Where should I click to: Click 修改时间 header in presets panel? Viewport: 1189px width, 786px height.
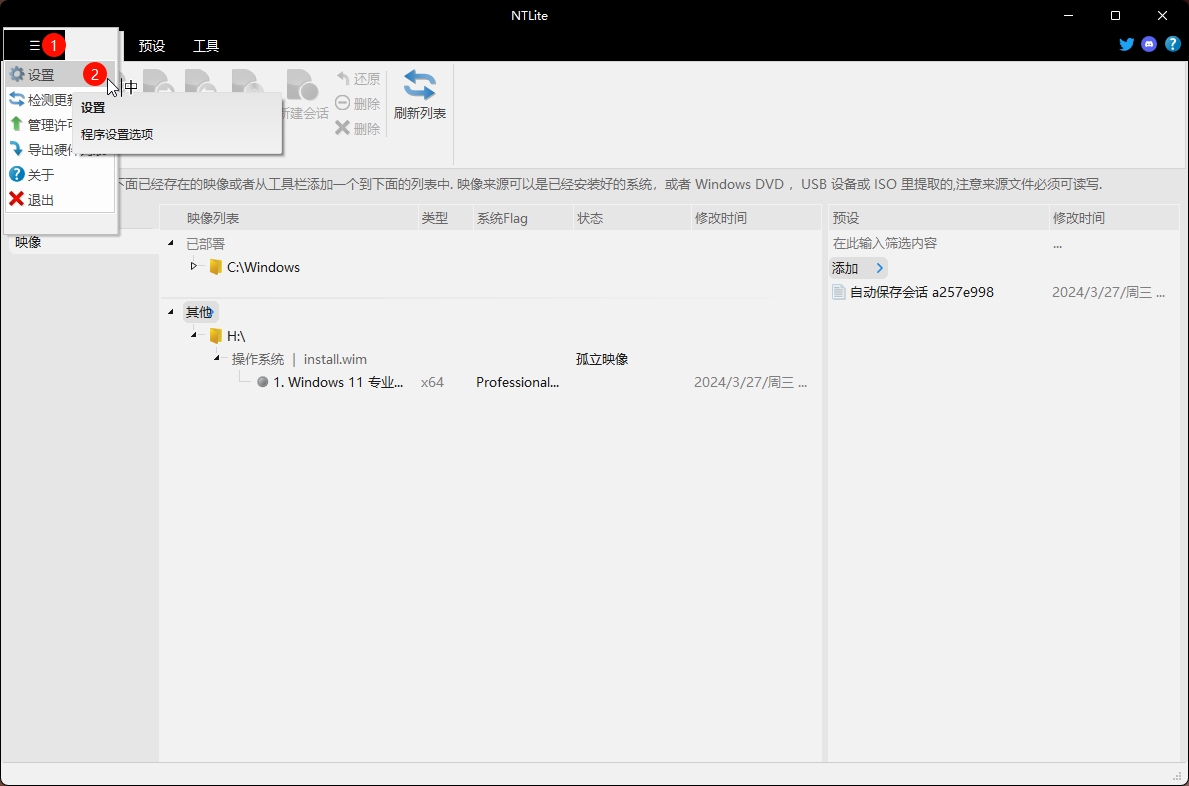[1115, 218]
